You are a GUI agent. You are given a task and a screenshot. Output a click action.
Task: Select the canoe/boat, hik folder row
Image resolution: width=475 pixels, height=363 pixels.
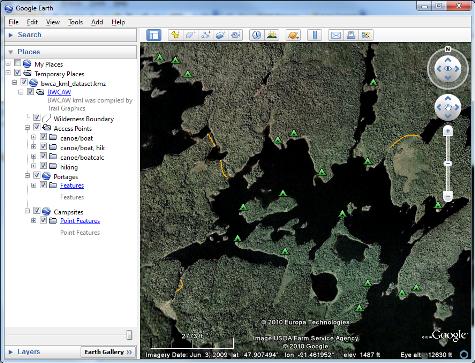click(82, 148)
